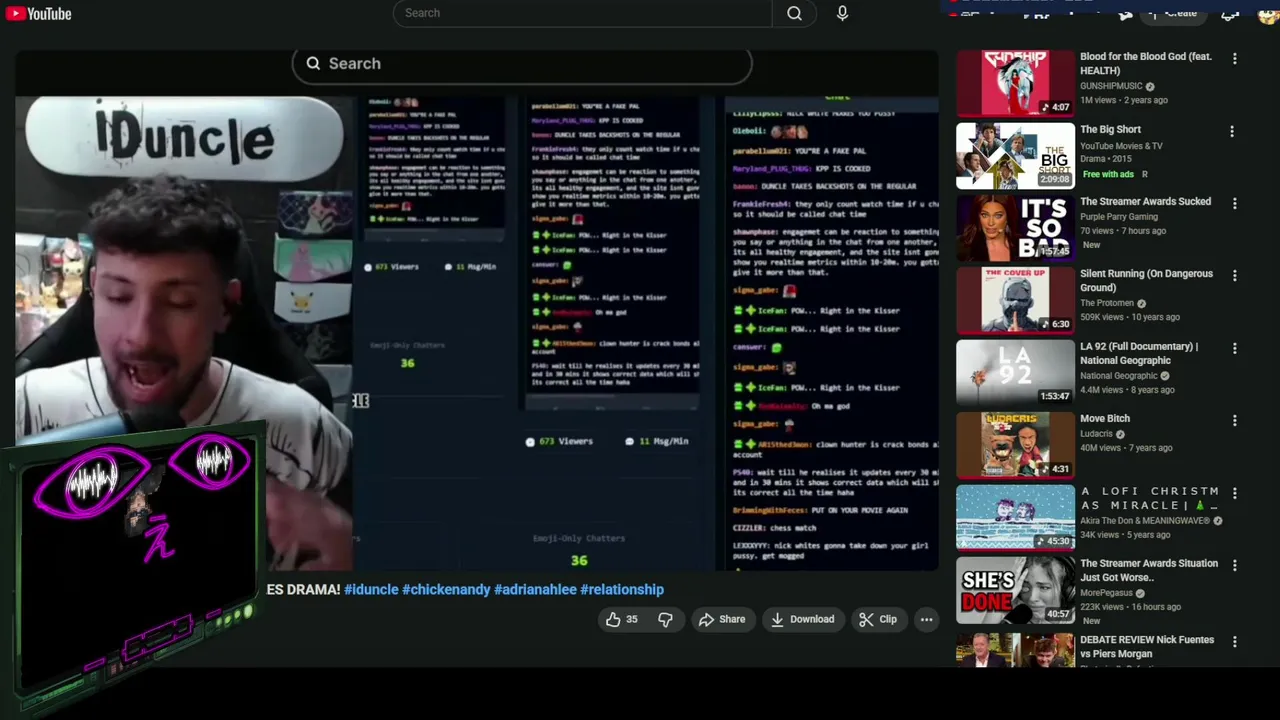Viewport: 1280px width, 720px height.
Task: Visit GUNSHIPMUSIC channel name
Action: [x=1110, y=86]
